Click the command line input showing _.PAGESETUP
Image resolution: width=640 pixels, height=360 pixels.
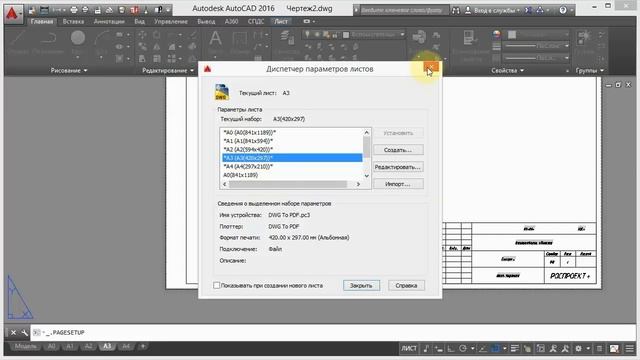(333, 333)
